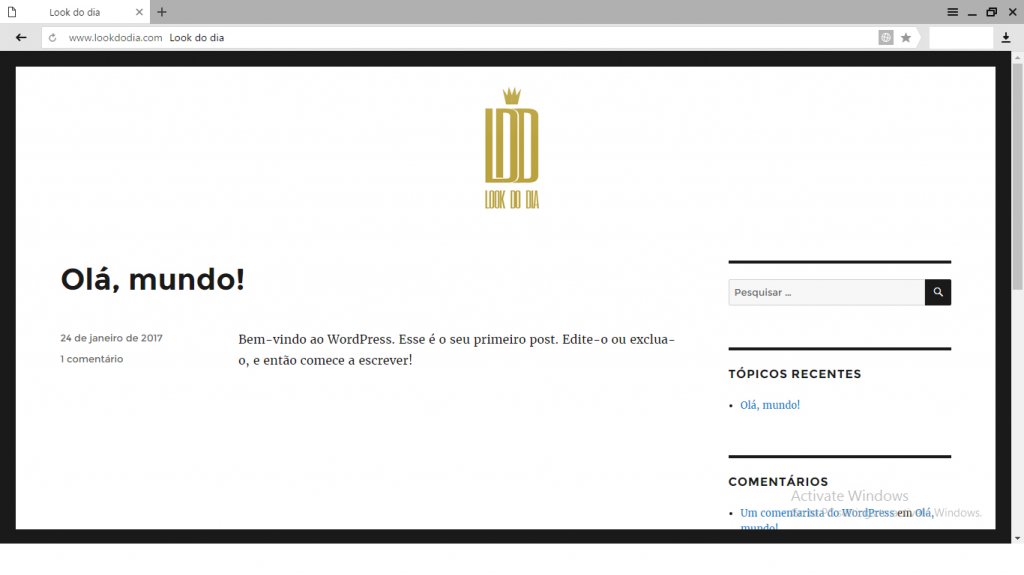Bookmark this page with star icon
Viewport: 1024px width, 575px height.
[x=906, y=38]
